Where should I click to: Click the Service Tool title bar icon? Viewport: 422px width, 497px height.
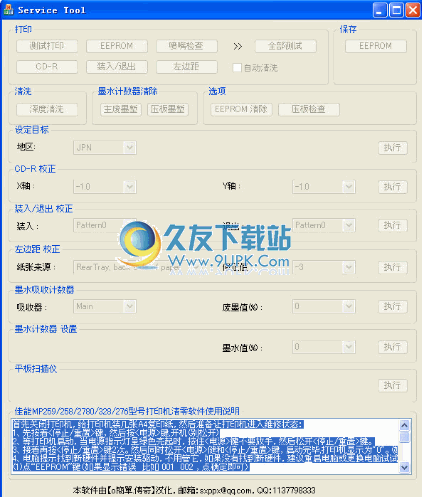(8, 10)
